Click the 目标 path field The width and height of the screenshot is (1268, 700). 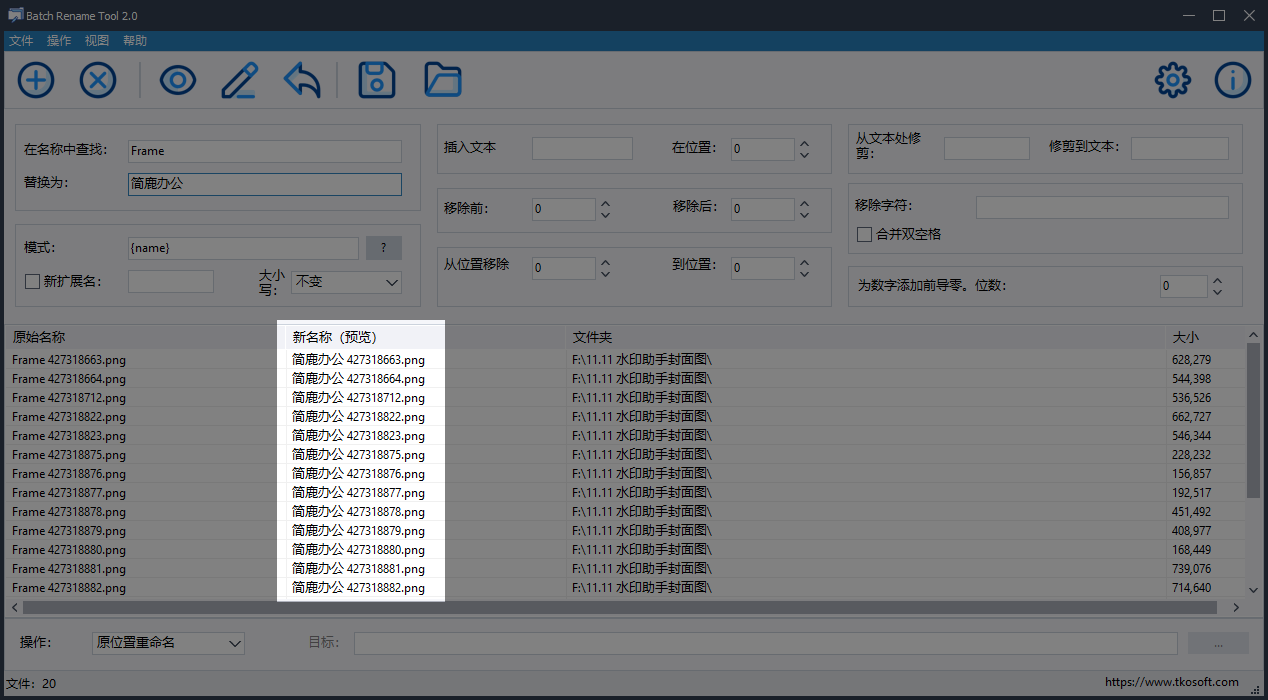point(766,643)
